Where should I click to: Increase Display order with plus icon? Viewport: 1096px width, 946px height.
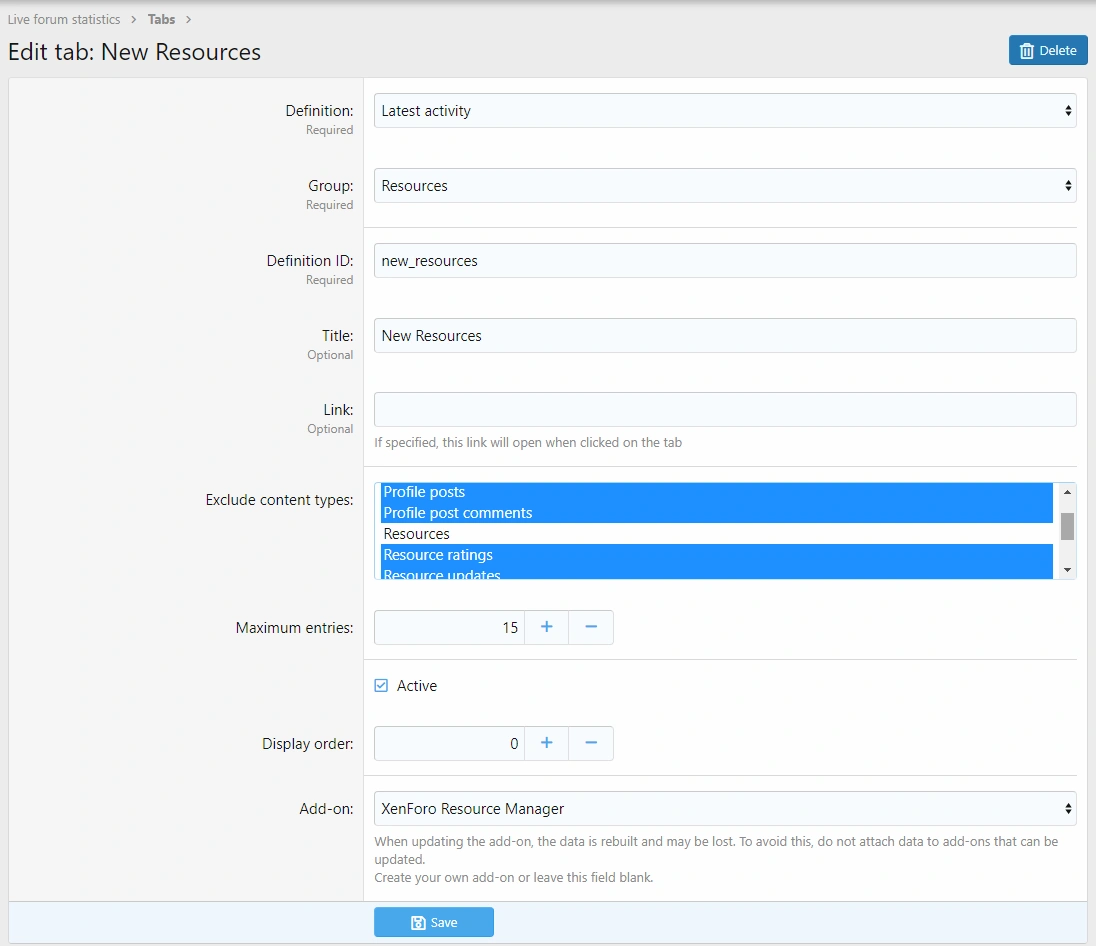[x=546, y=743]
